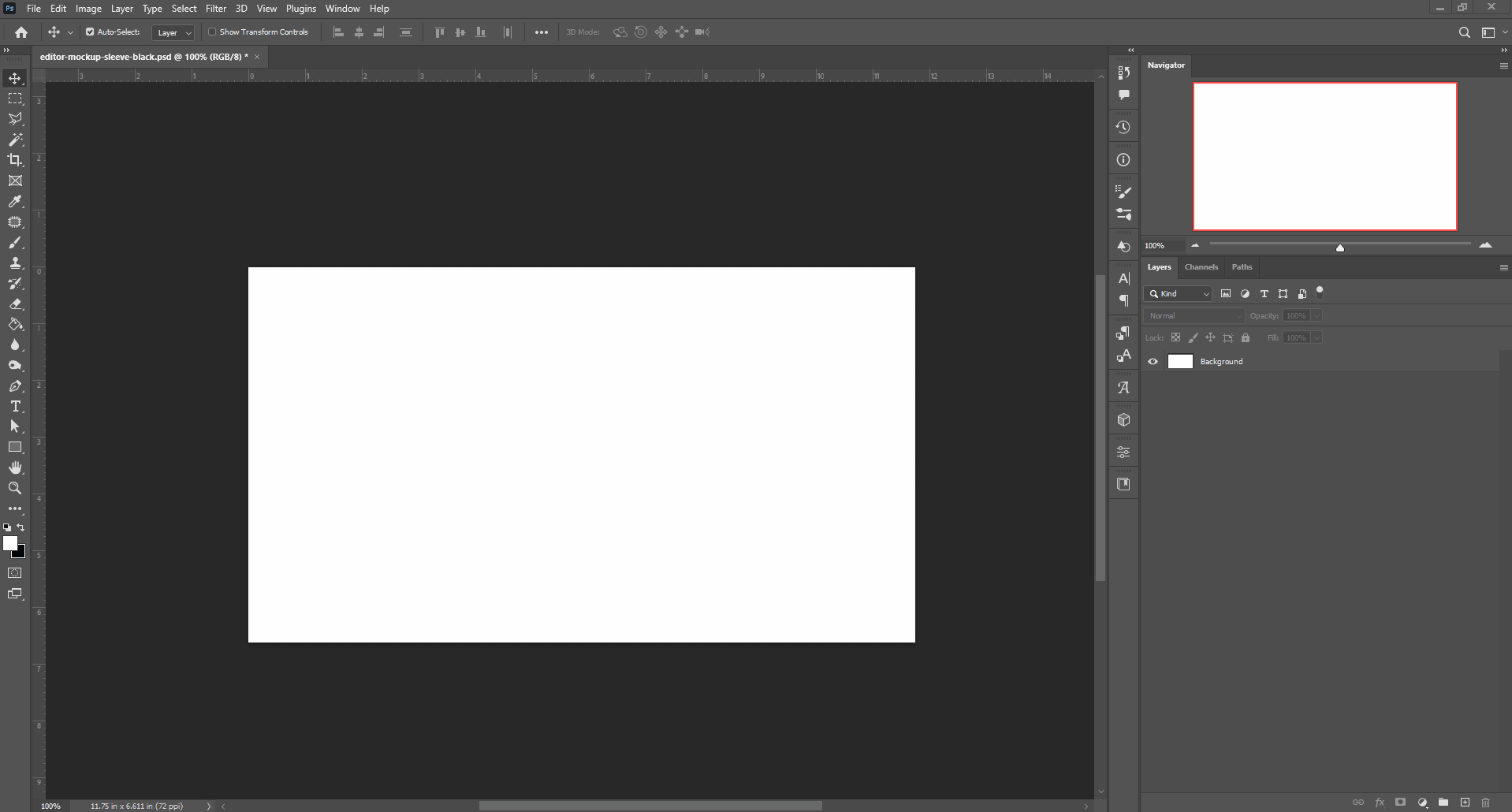Click the foreground color swatch
Screen dimensions: 1512x812
click(11, 544)
